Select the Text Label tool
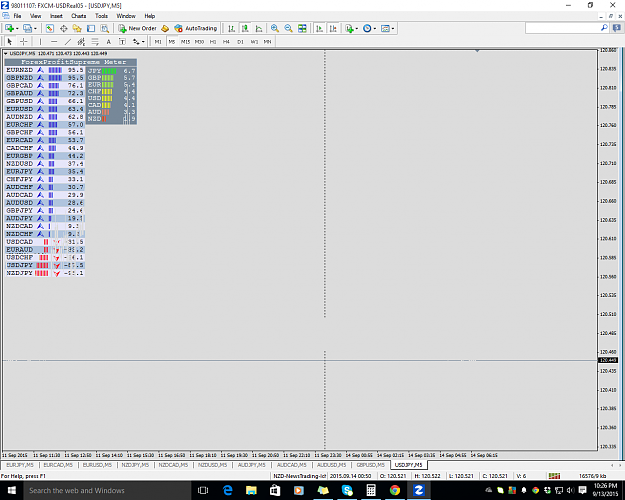This screenshot has height=500, width=625. 122,41
